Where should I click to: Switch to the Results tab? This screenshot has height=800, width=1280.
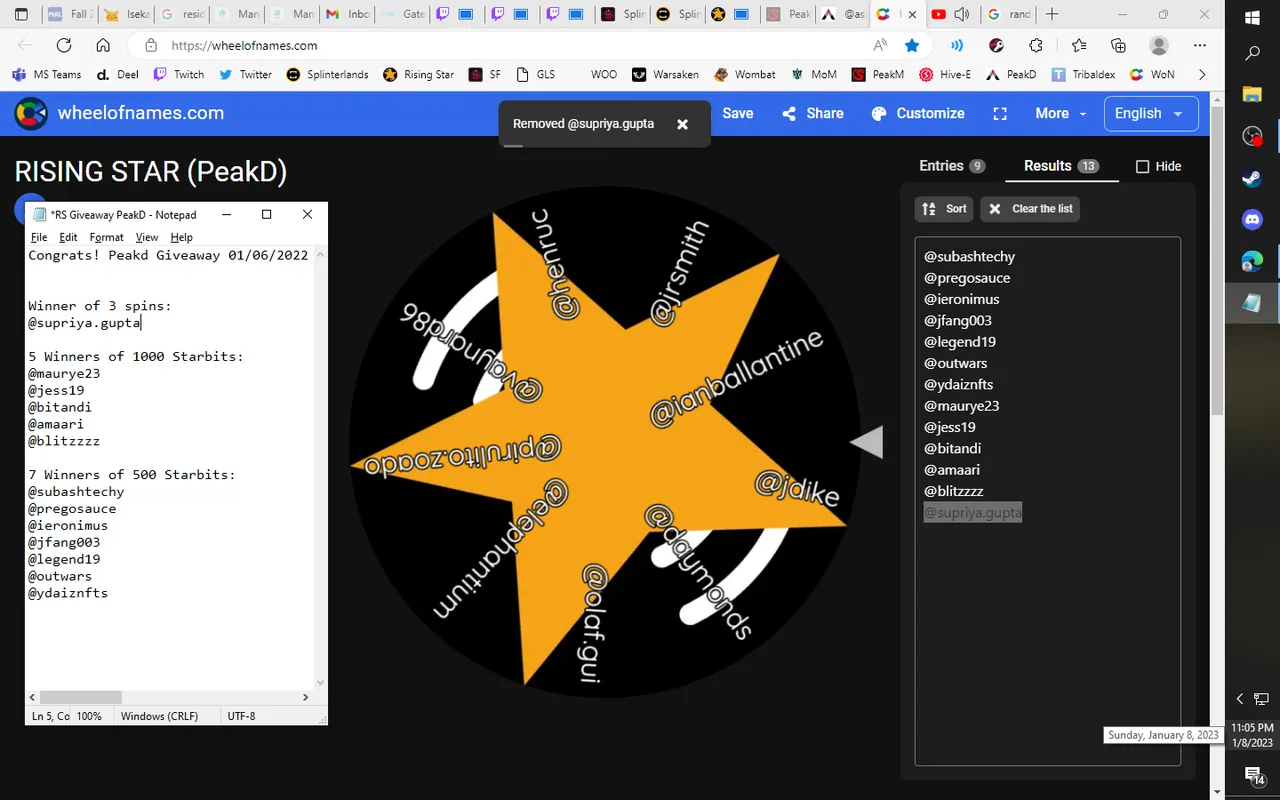[1061, 166]
